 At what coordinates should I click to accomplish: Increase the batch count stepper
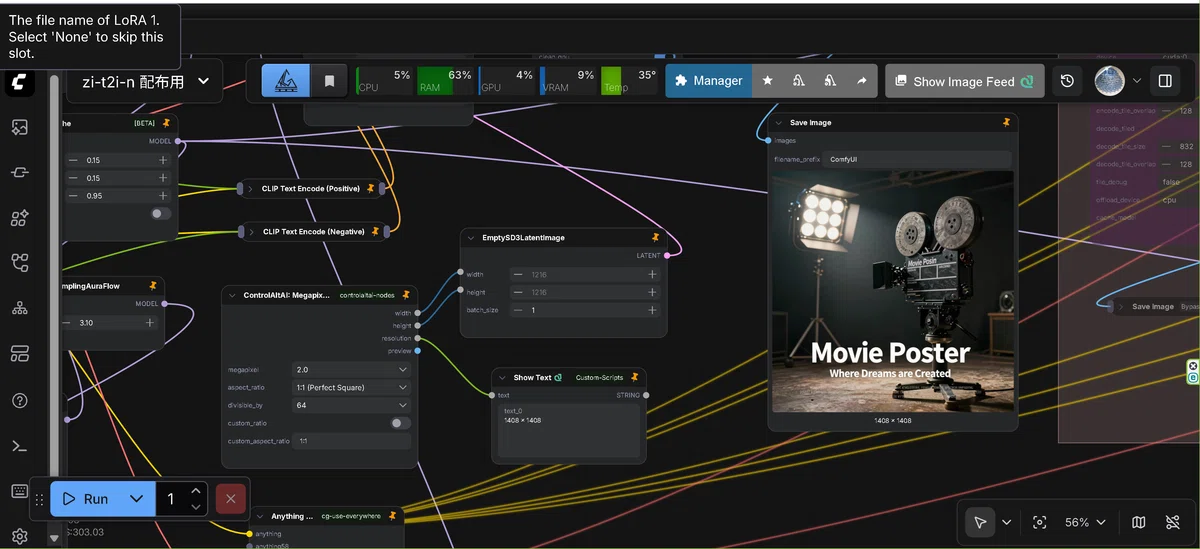point(196,490)
